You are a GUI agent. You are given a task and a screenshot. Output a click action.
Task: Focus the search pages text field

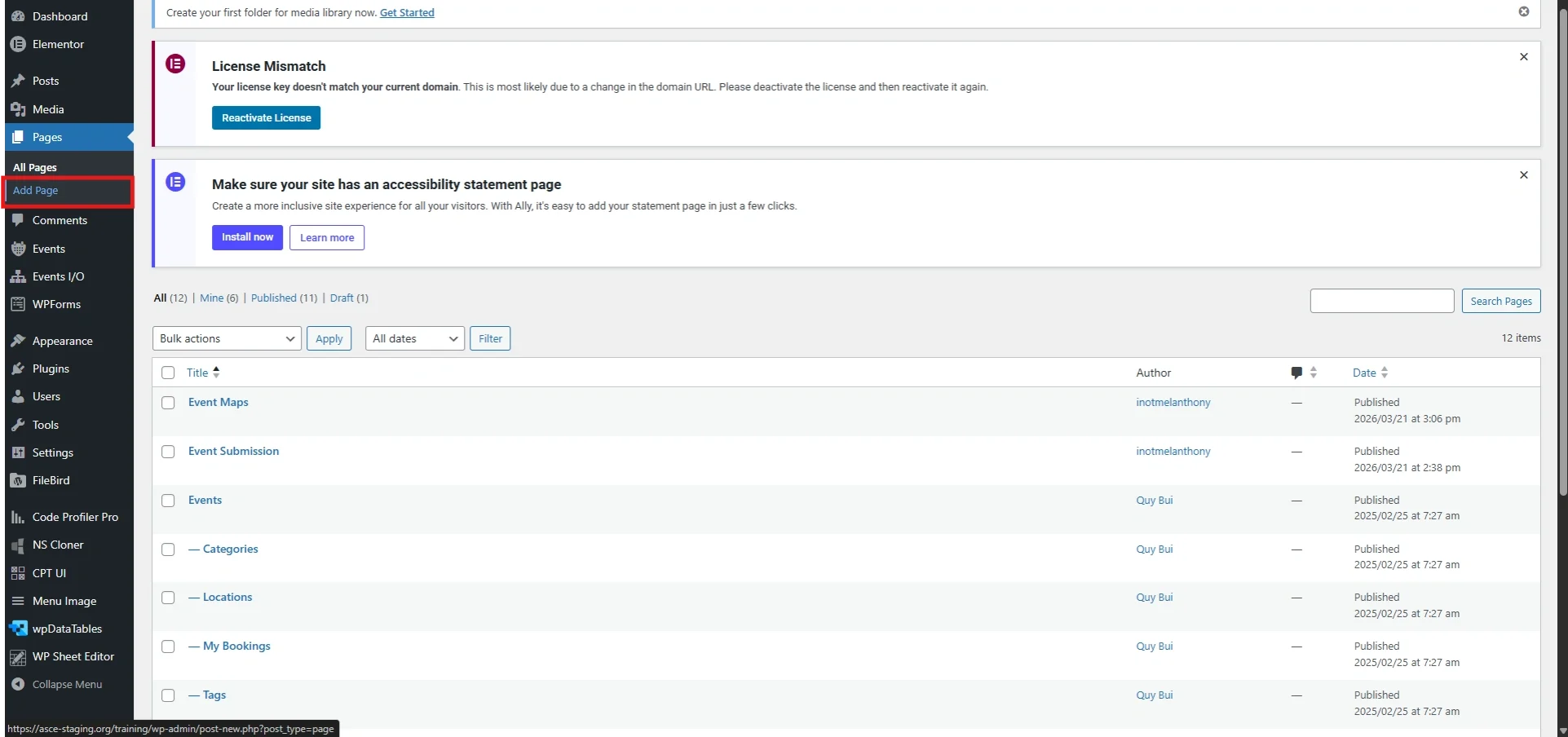coord(1382,301)
